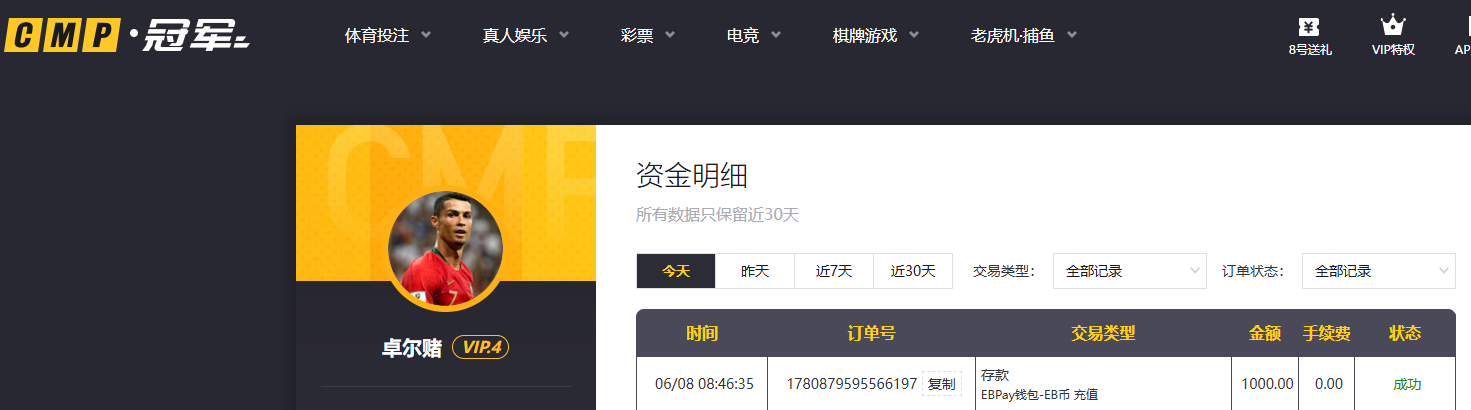Click the 手续费 column header

point(1328,334)
